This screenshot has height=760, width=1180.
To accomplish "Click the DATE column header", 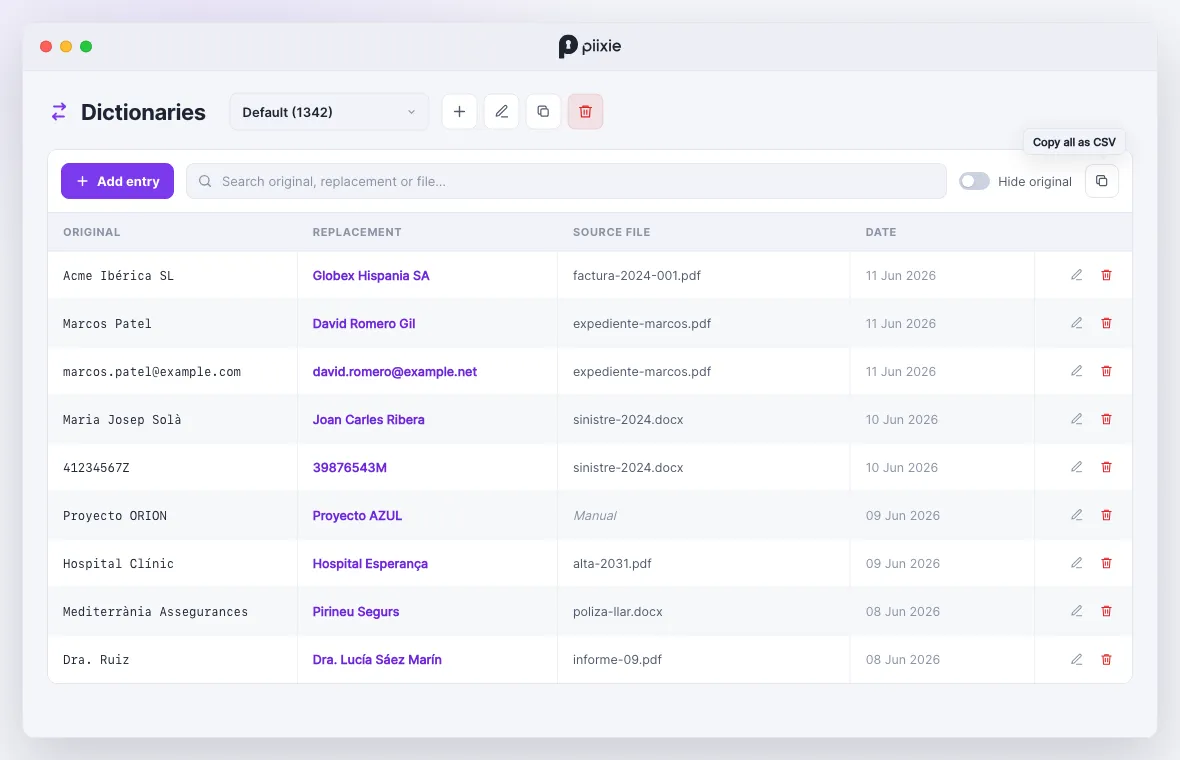I will click(880, 232).
